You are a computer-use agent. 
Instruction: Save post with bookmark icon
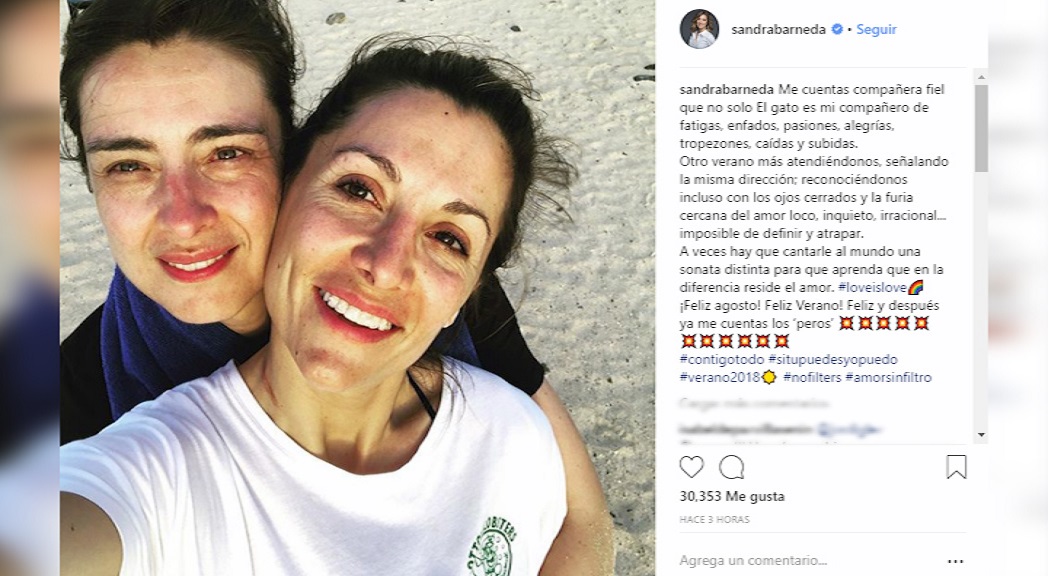tap(956, 467)
